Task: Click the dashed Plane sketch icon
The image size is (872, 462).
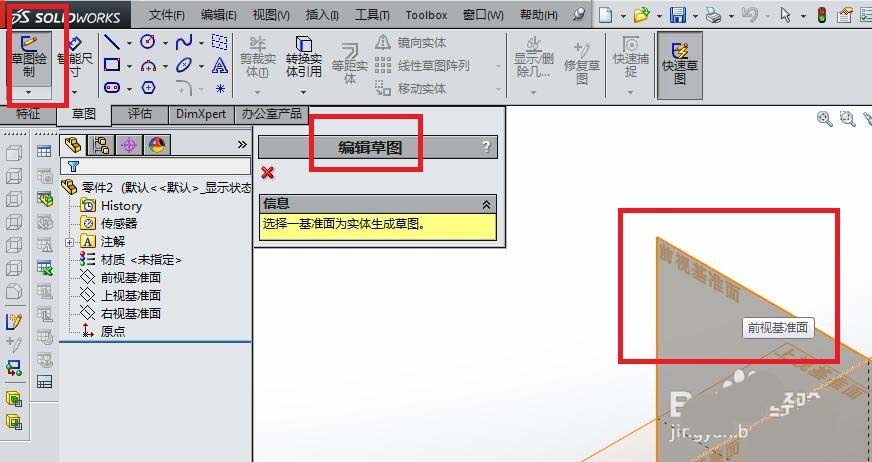Action: (220, 42)
